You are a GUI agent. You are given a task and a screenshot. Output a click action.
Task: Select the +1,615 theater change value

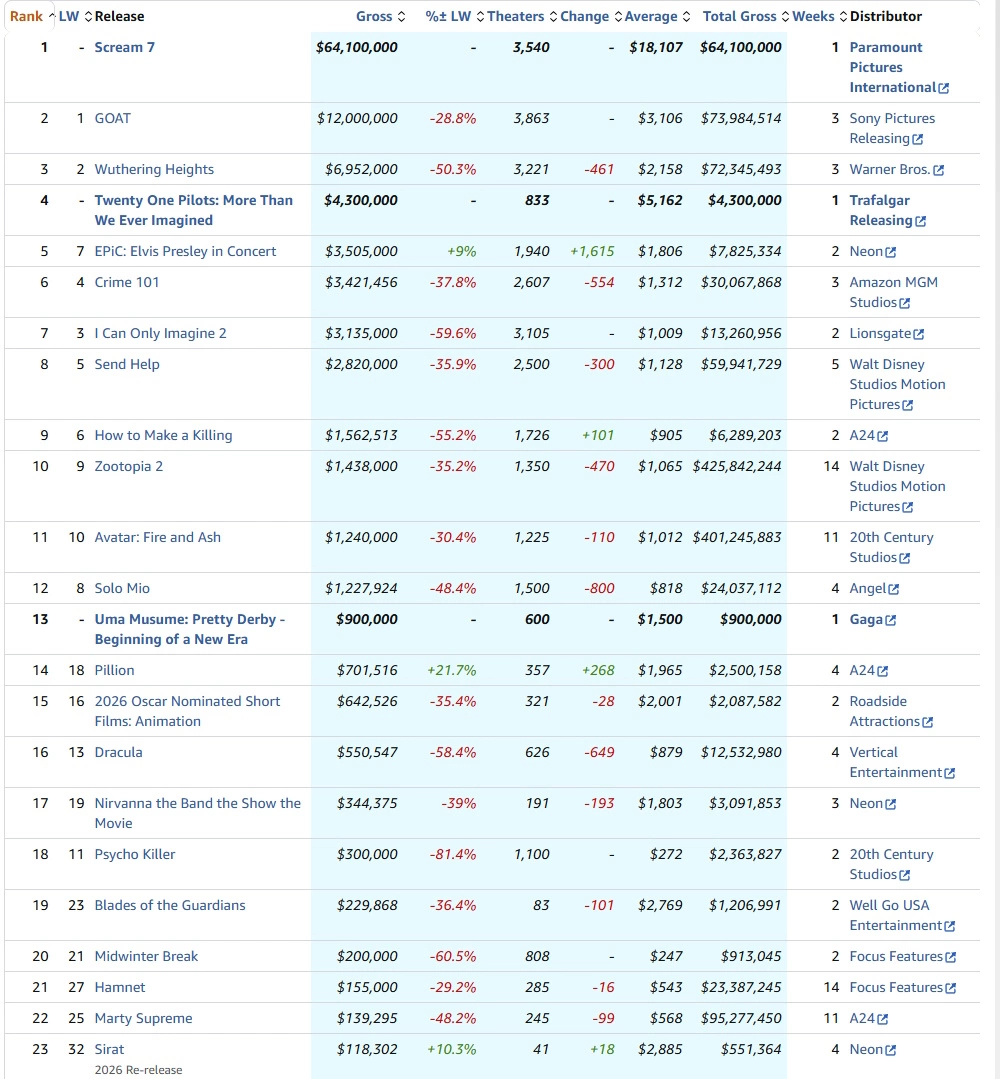(x=592, y=251)
